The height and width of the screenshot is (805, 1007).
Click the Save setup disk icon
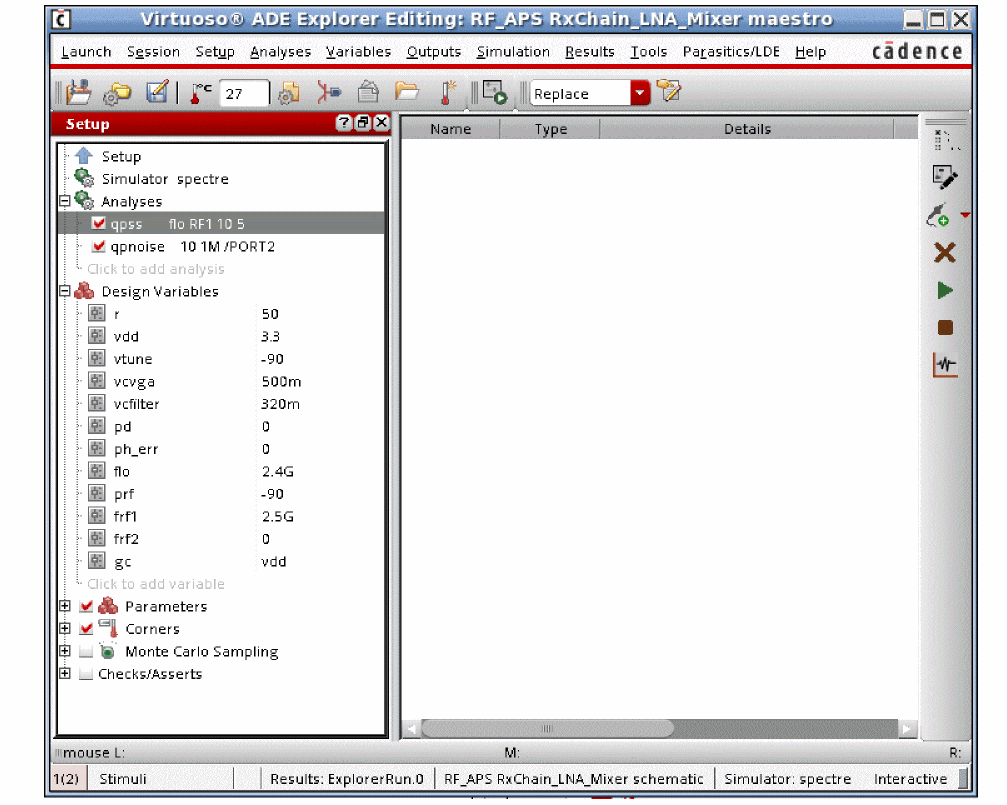point(157,93)
